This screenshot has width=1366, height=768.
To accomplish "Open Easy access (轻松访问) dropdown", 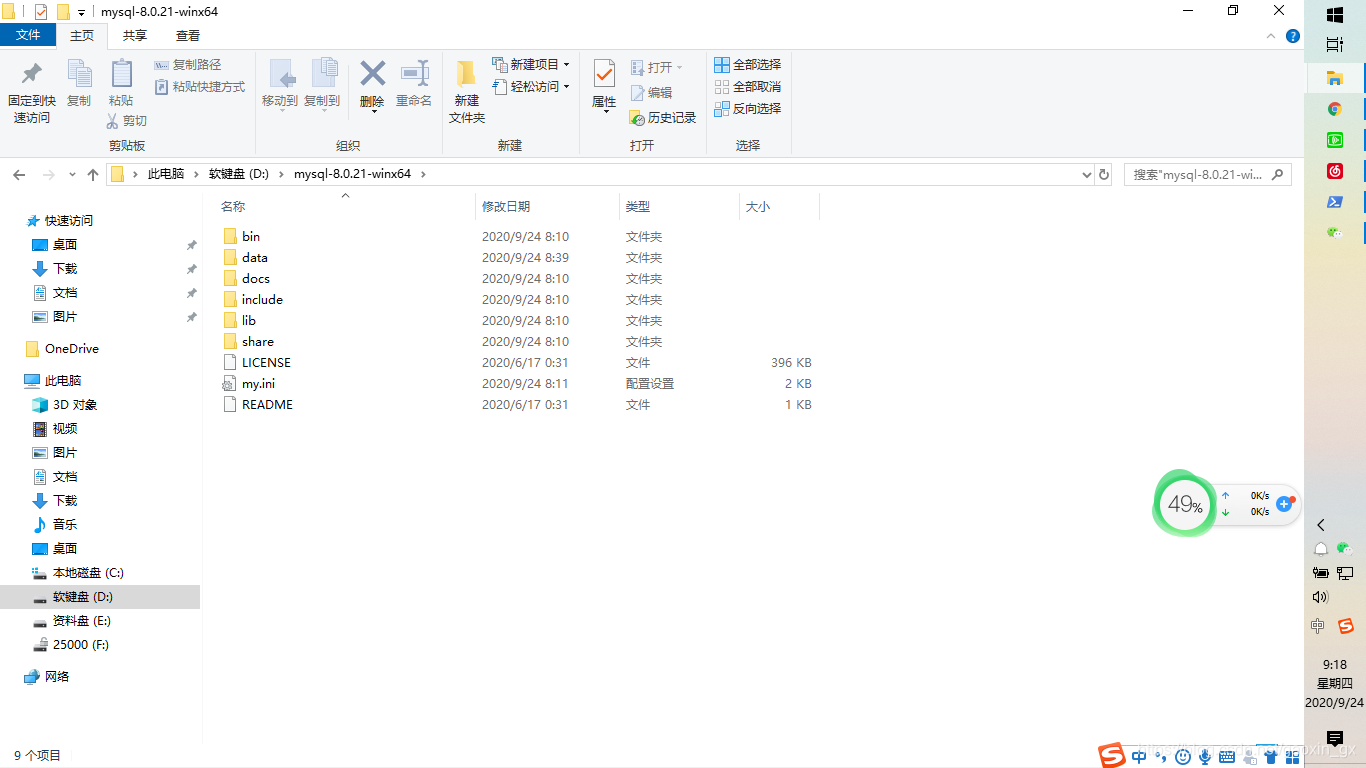I will [530, 87].
